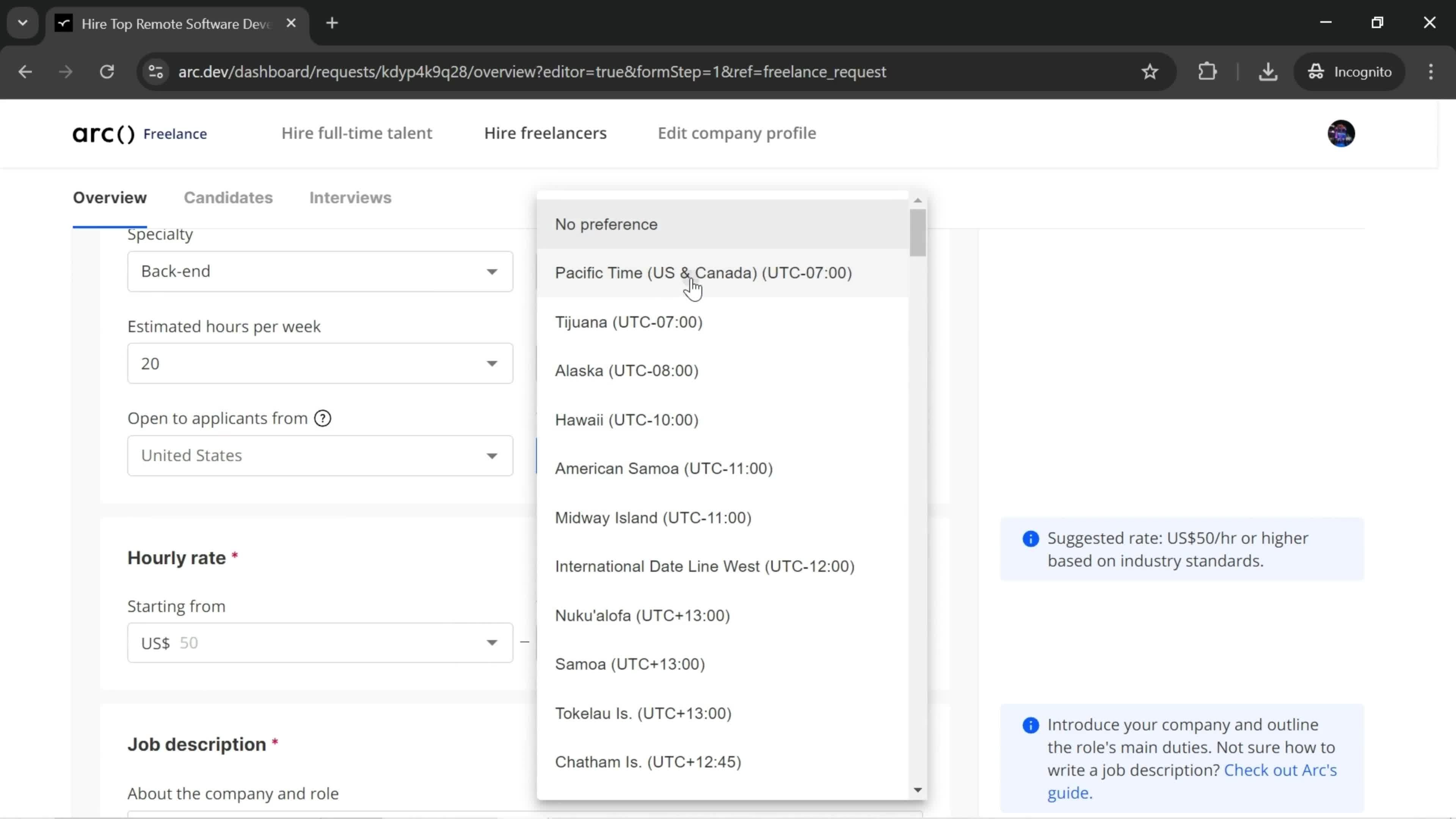
Task: Switch to the Candidates tab
Action: pos(228,198)
